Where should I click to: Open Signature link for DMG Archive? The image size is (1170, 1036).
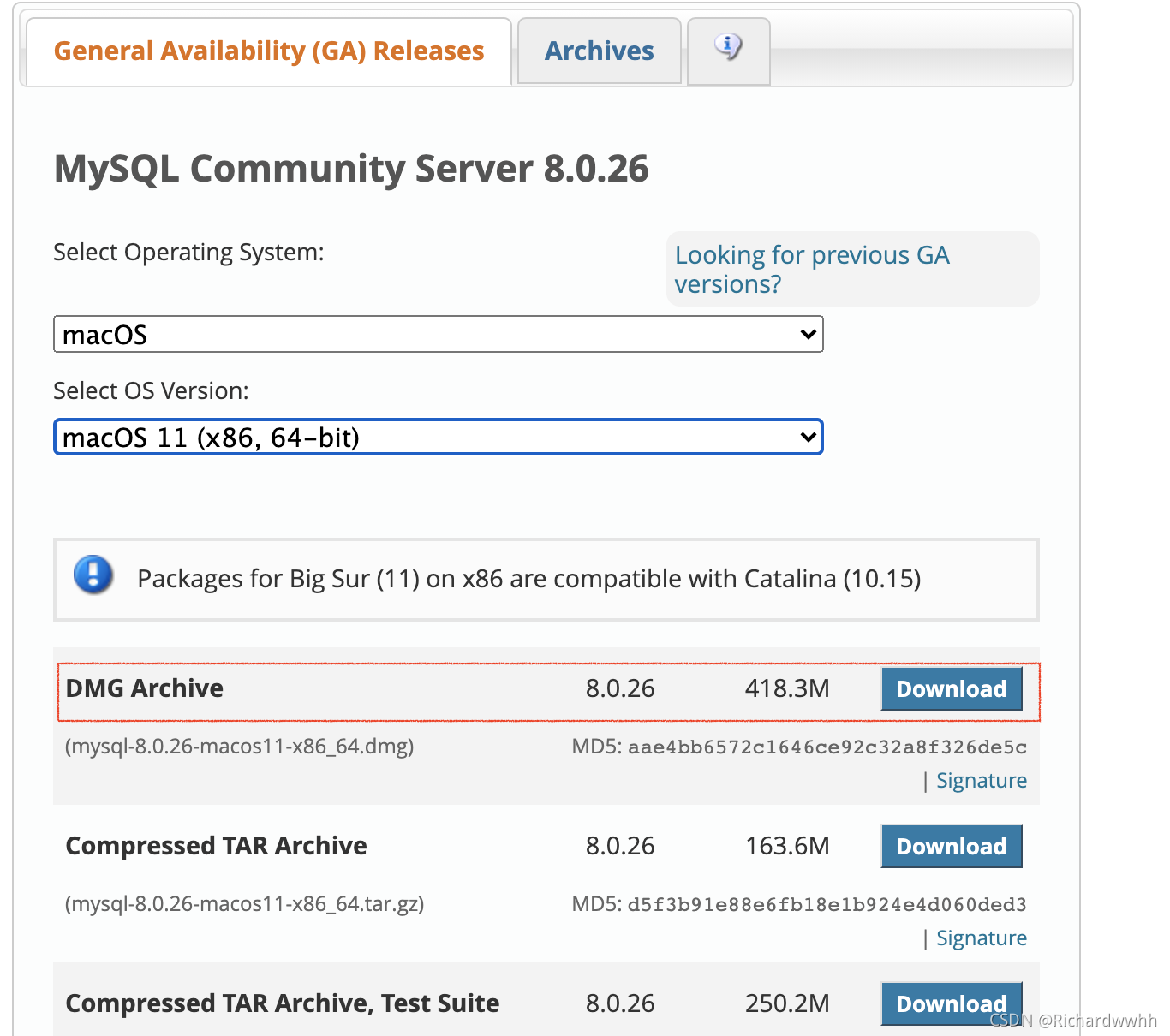[982, 781]
